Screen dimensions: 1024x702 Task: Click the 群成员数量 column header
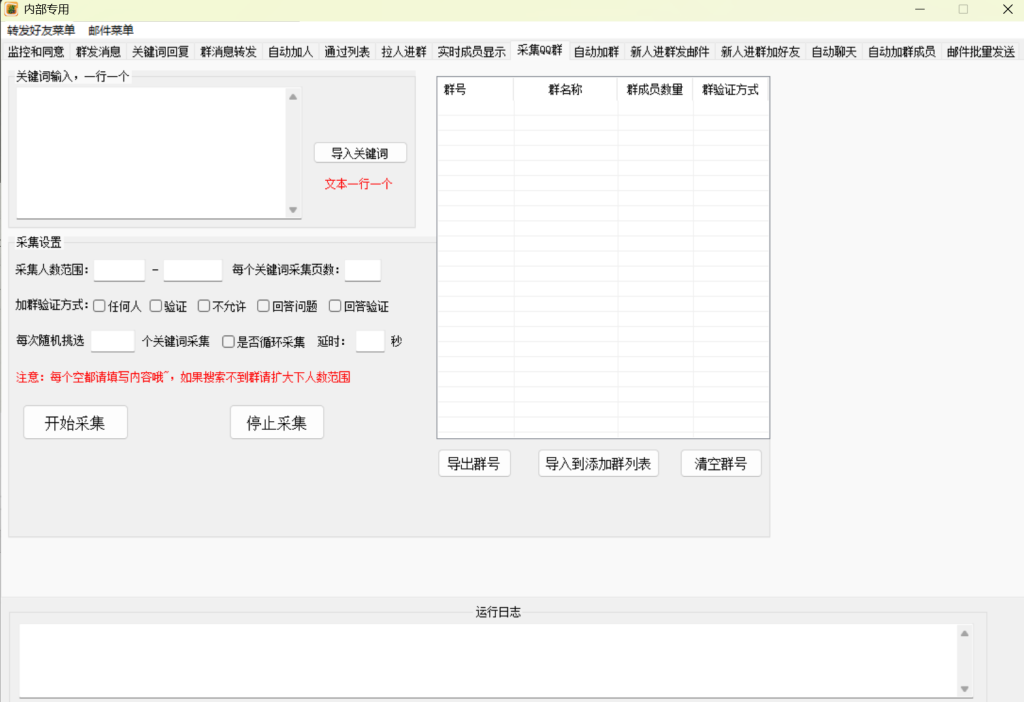coord(655,90)
